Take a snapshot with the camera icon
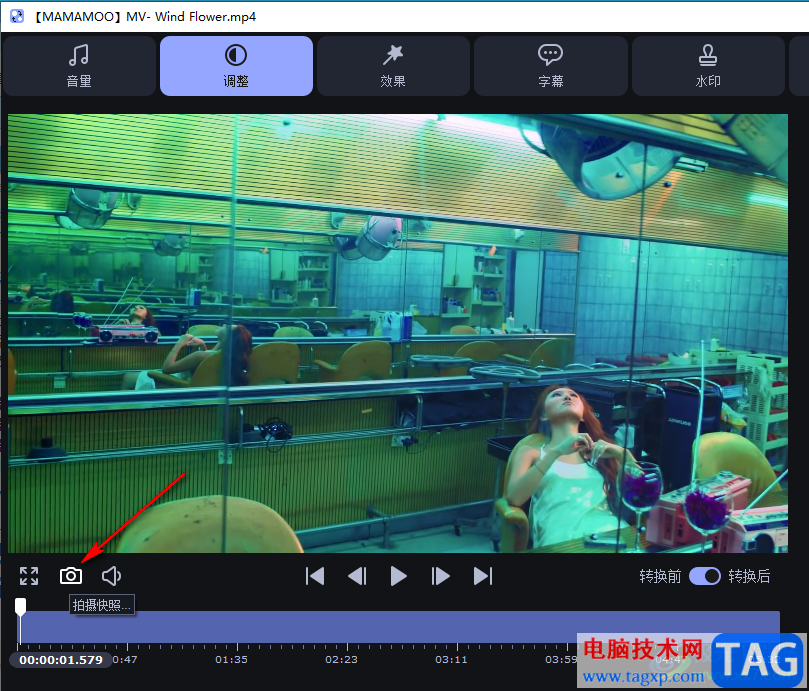Image resolution: width=809 pixels, height=691 pixels. [x=71, y=576]
